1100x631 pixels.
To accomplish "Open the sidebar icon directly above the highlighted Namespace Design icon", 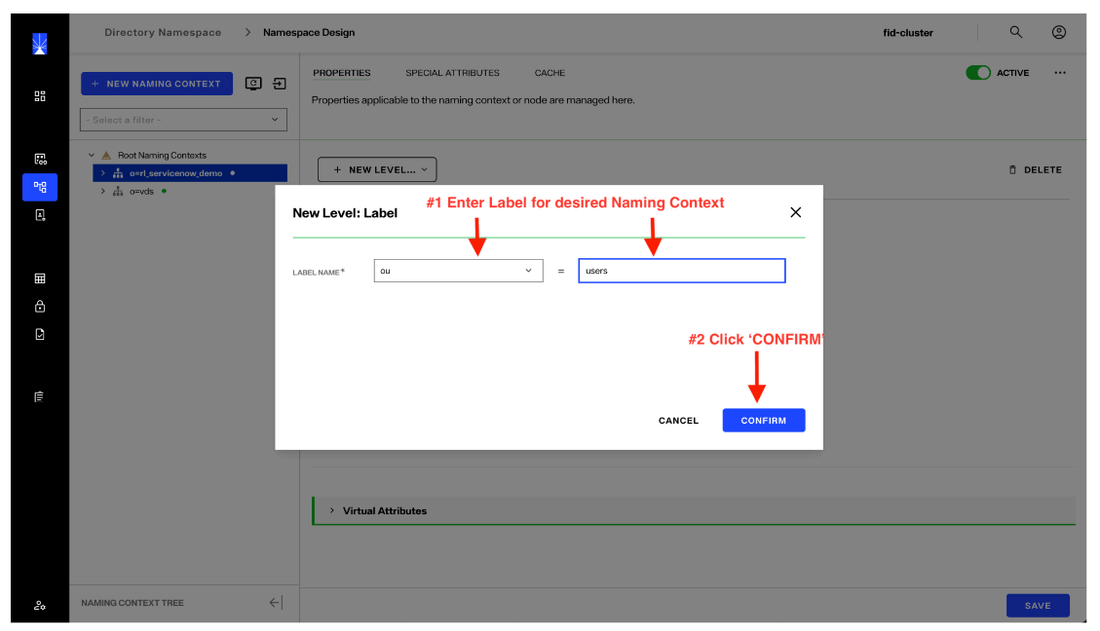I will pyautogui.click(x=40, y=159).
